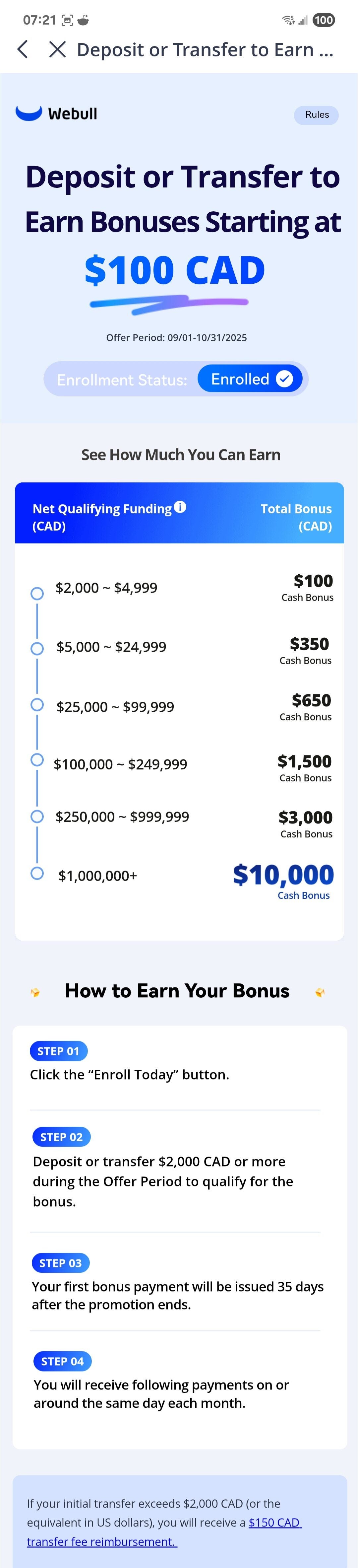
Task: Close the page with X icon
Action: pos(57,49)
